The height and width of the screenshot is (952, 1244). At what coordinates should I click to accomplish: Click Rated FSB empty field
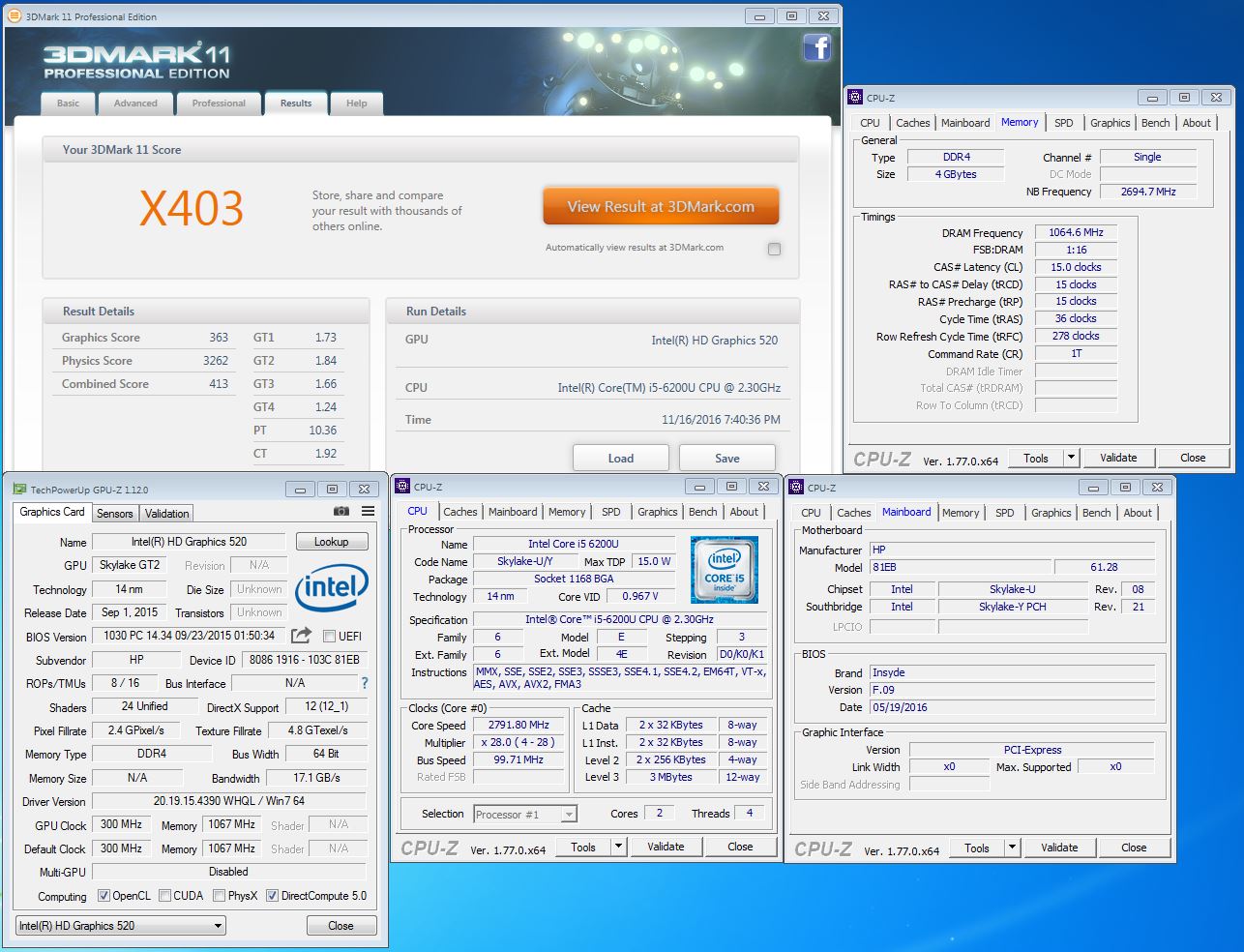[x=519, y=777]
